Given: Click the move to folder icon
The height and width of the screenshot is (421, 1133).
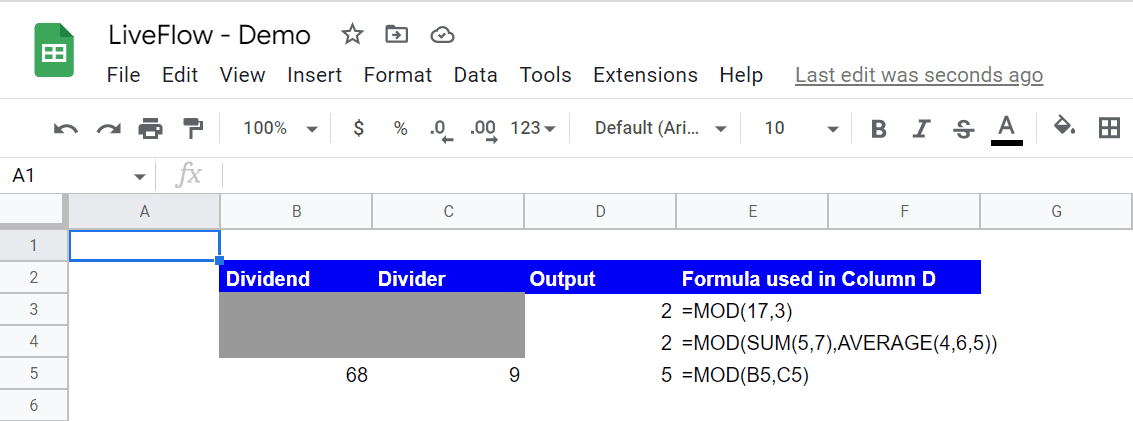Looking at the screenshot, I should tap(396, 34).
